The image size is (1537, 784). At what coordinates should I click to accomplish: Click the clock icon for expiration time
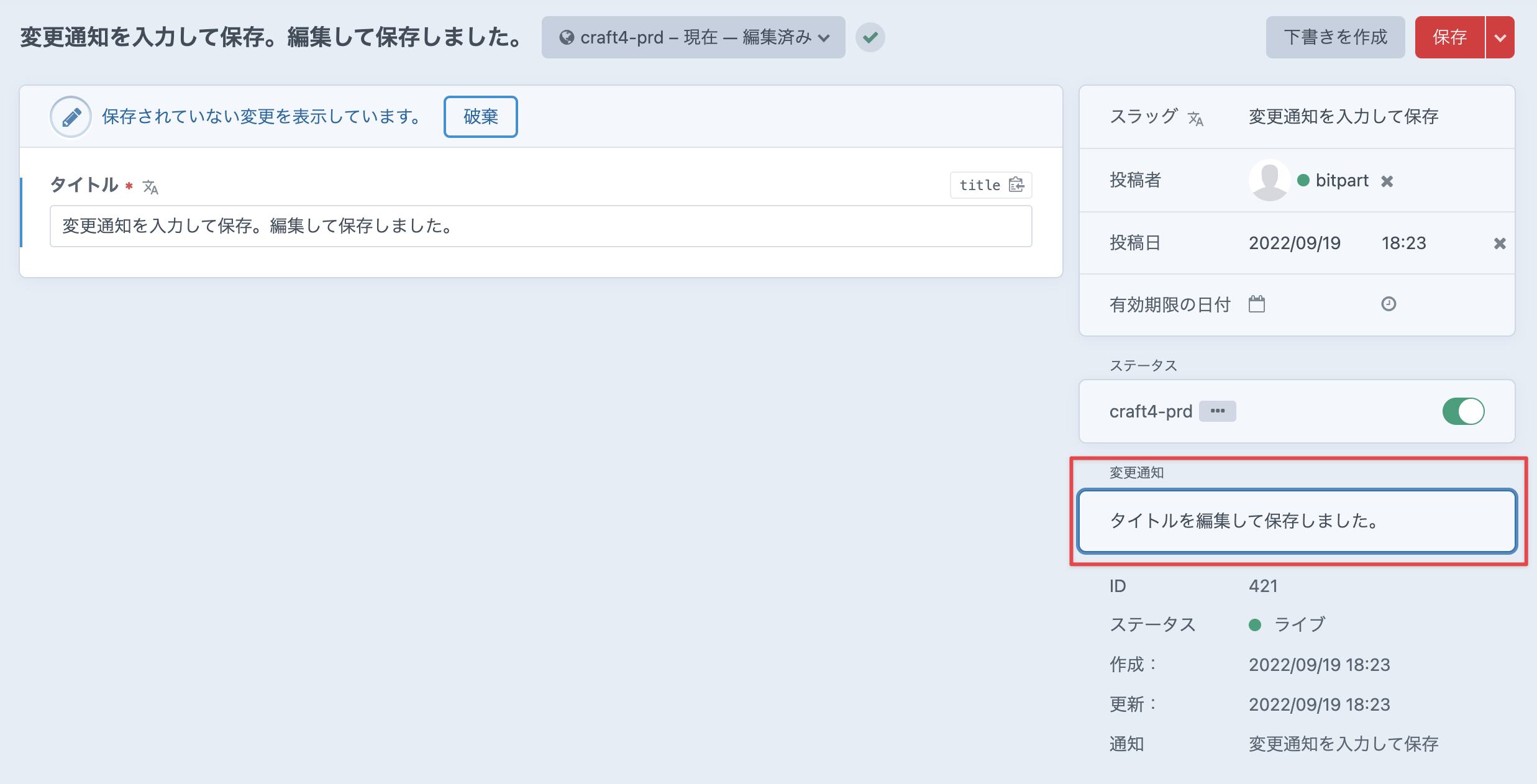click(1390, 304)
